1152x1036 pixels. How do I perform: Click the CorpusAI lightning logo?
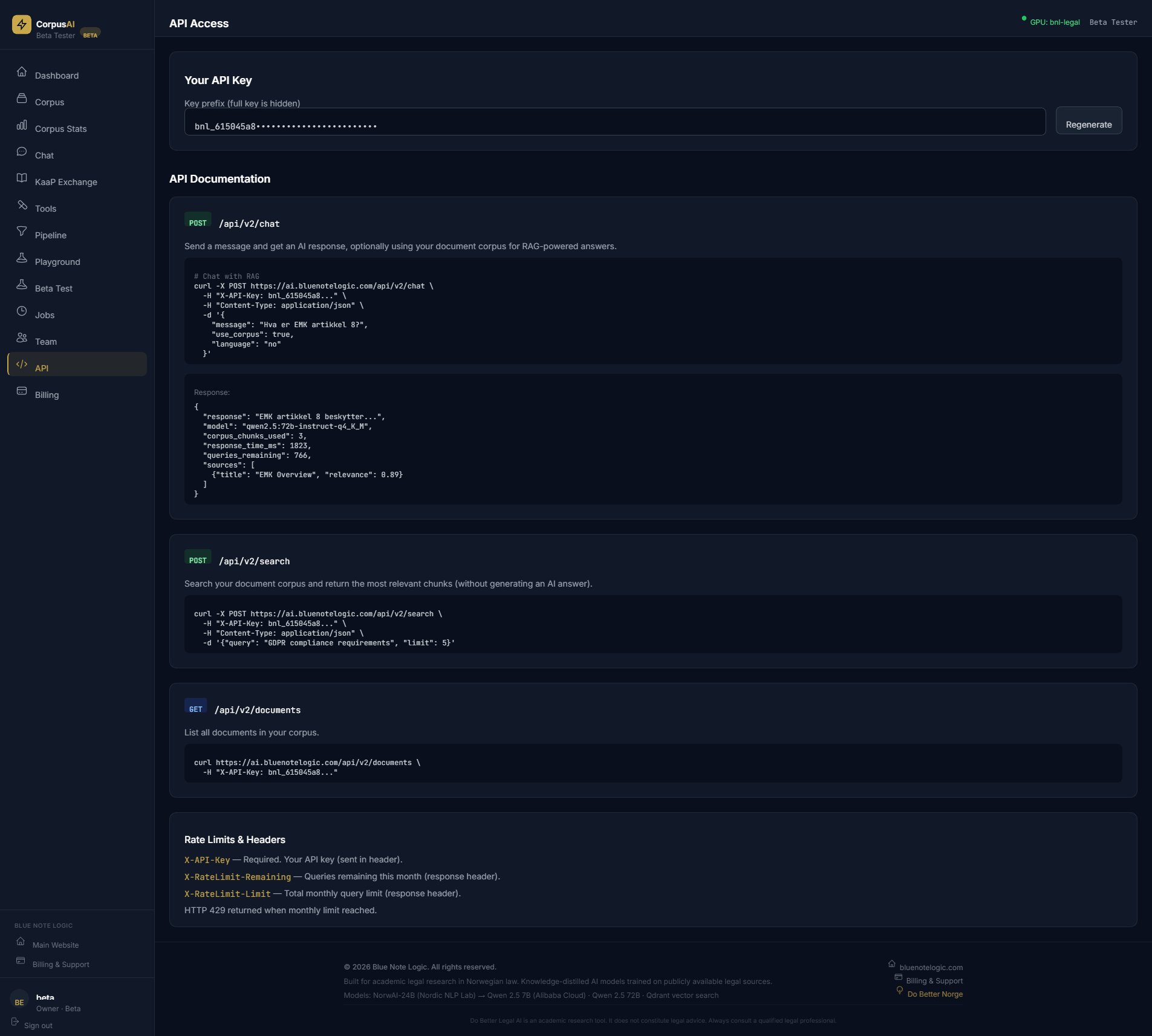click(x=22, y=25)
